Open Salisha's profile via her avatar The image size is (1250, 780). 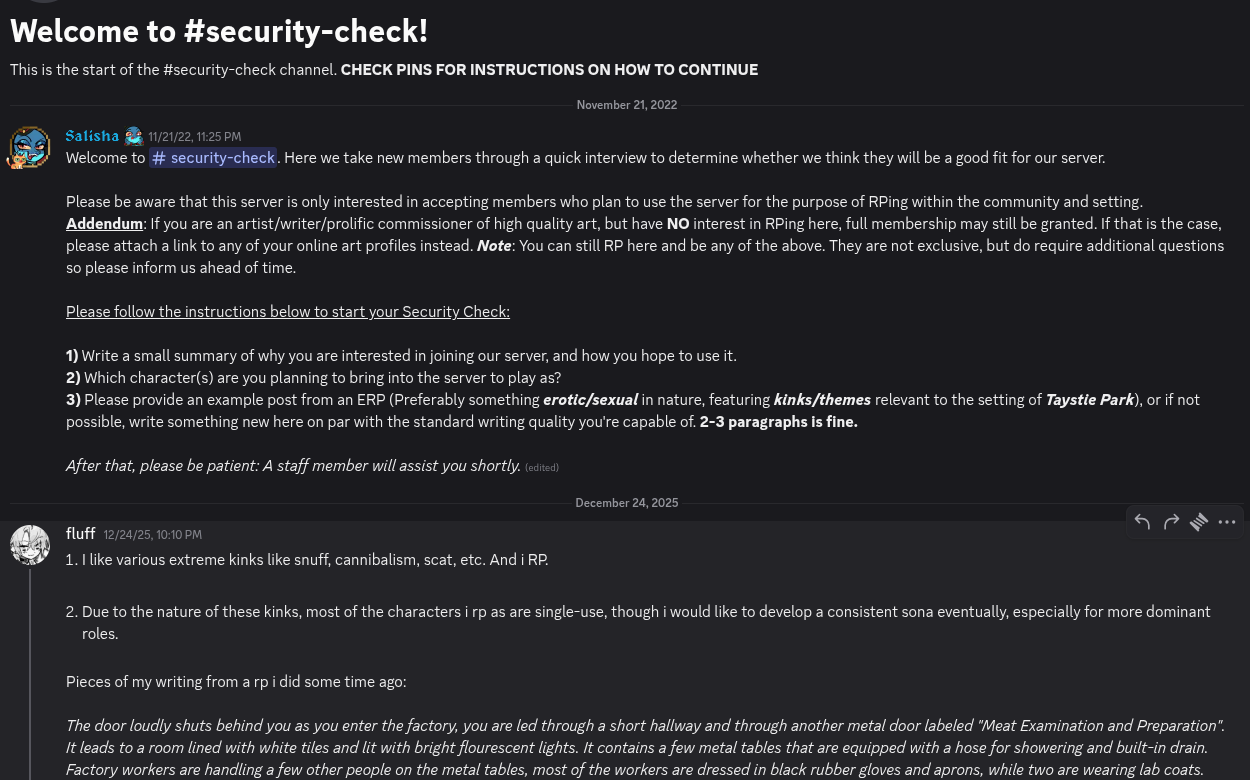click(x=29, y=148)
